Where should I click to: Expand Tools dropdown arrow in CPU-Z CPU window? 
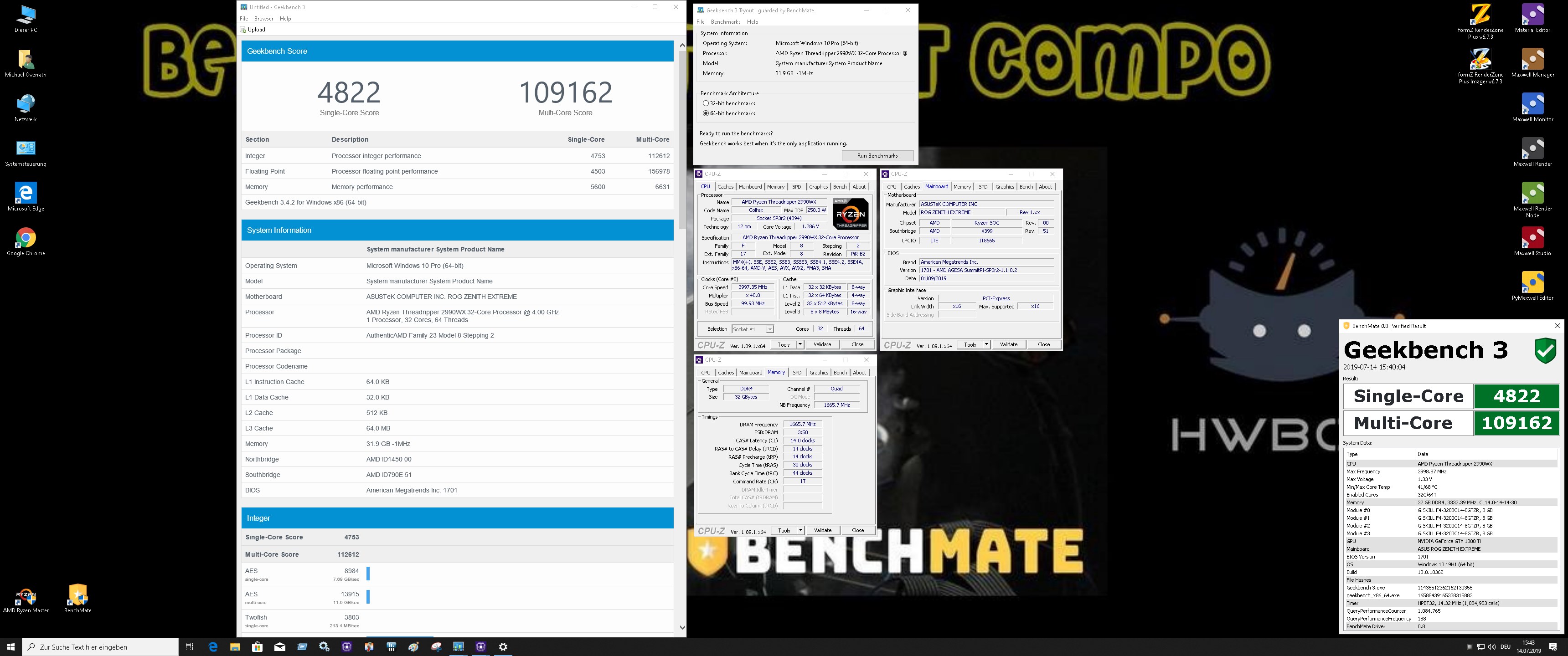pos(800,344)
